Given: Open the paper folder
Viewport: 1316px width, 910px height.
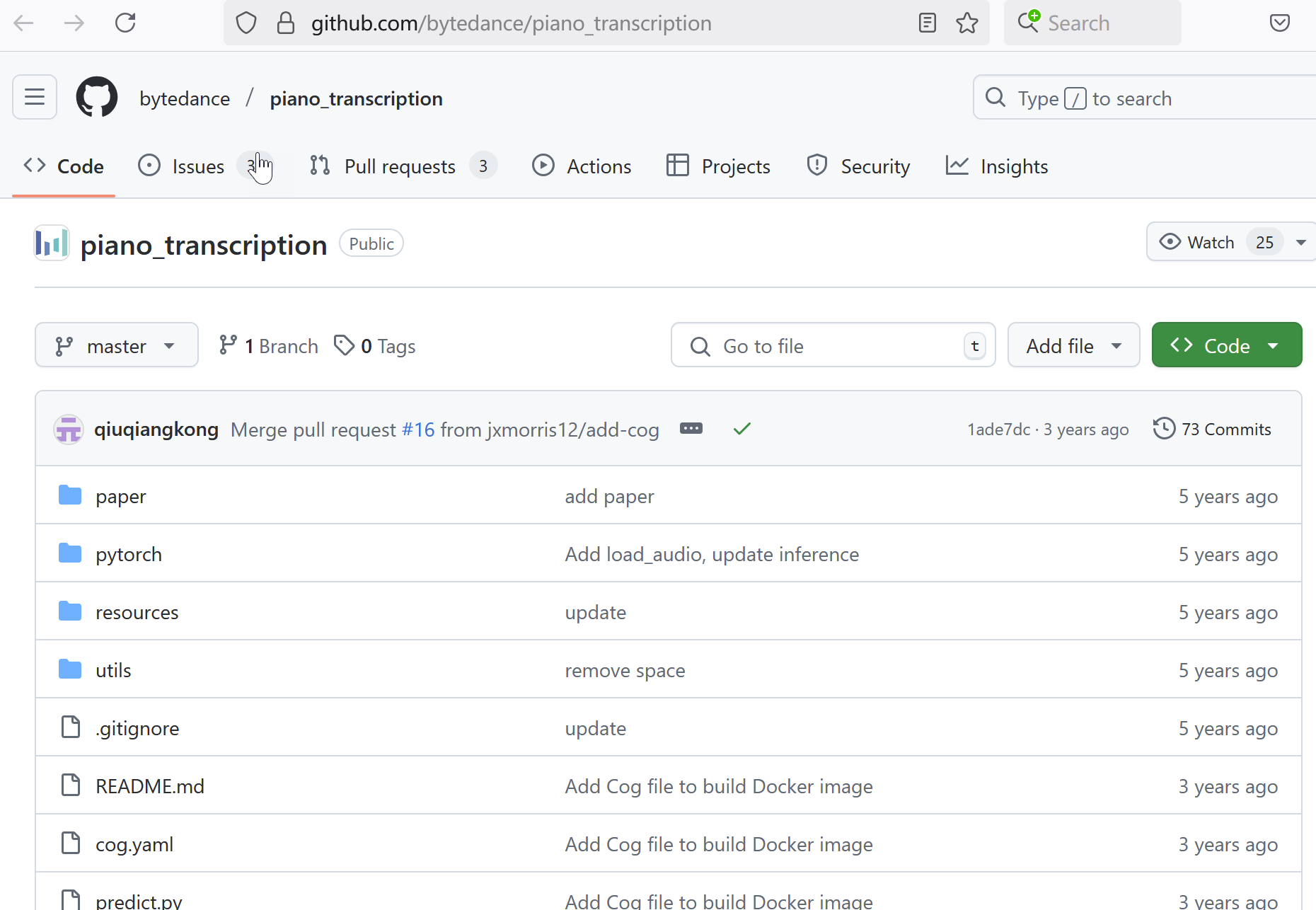Looking at the screenshot, I should (x=121, y=496).
